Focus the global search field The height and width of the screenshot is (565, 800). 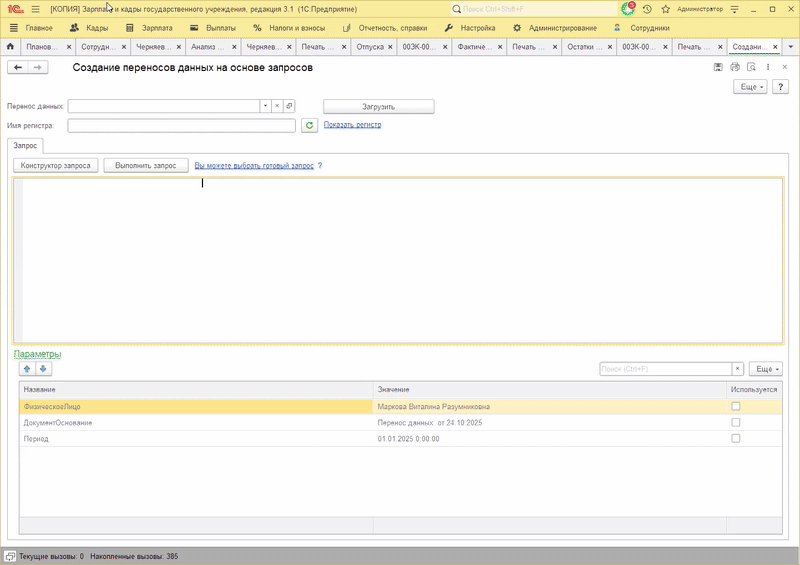(x=534, y=9)
